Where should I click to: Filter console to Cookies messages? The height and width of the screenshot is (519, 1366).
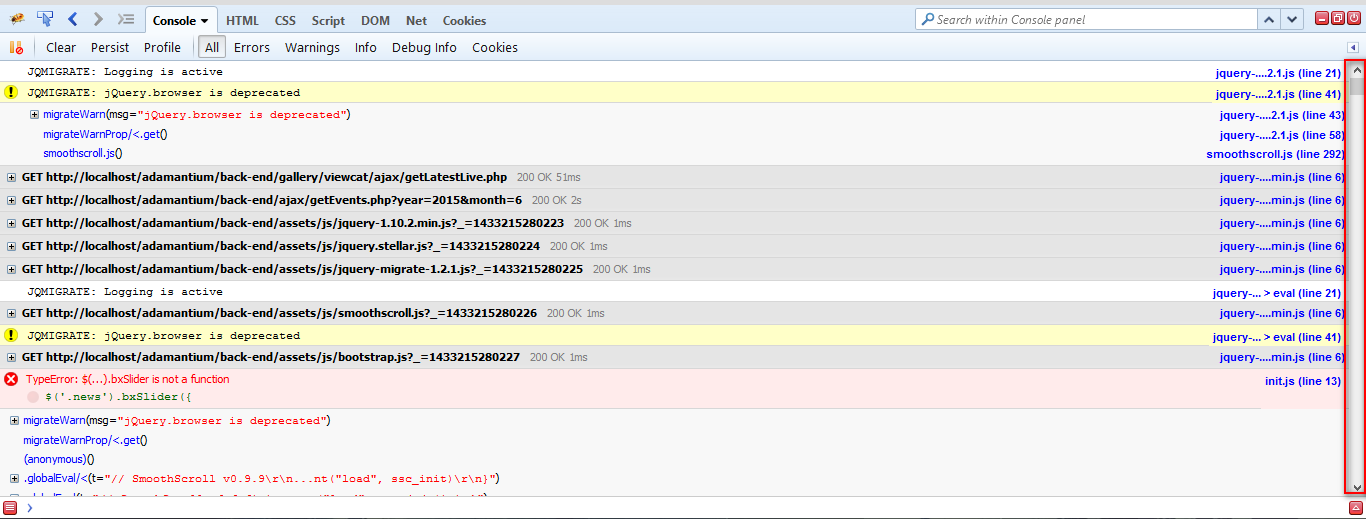pyautogui.click(x=495, y=47)
